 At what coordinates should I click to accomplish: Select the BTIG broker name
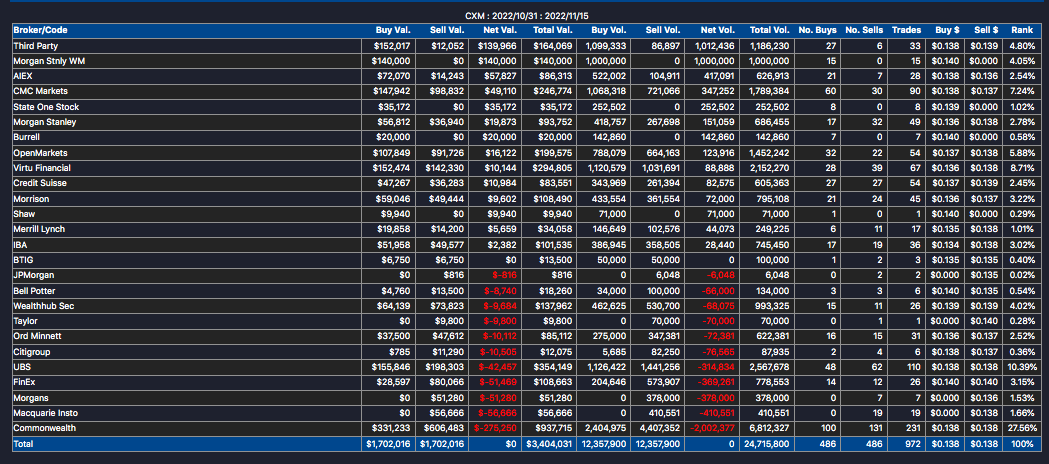pyautogui.click(x=23, y=259)
